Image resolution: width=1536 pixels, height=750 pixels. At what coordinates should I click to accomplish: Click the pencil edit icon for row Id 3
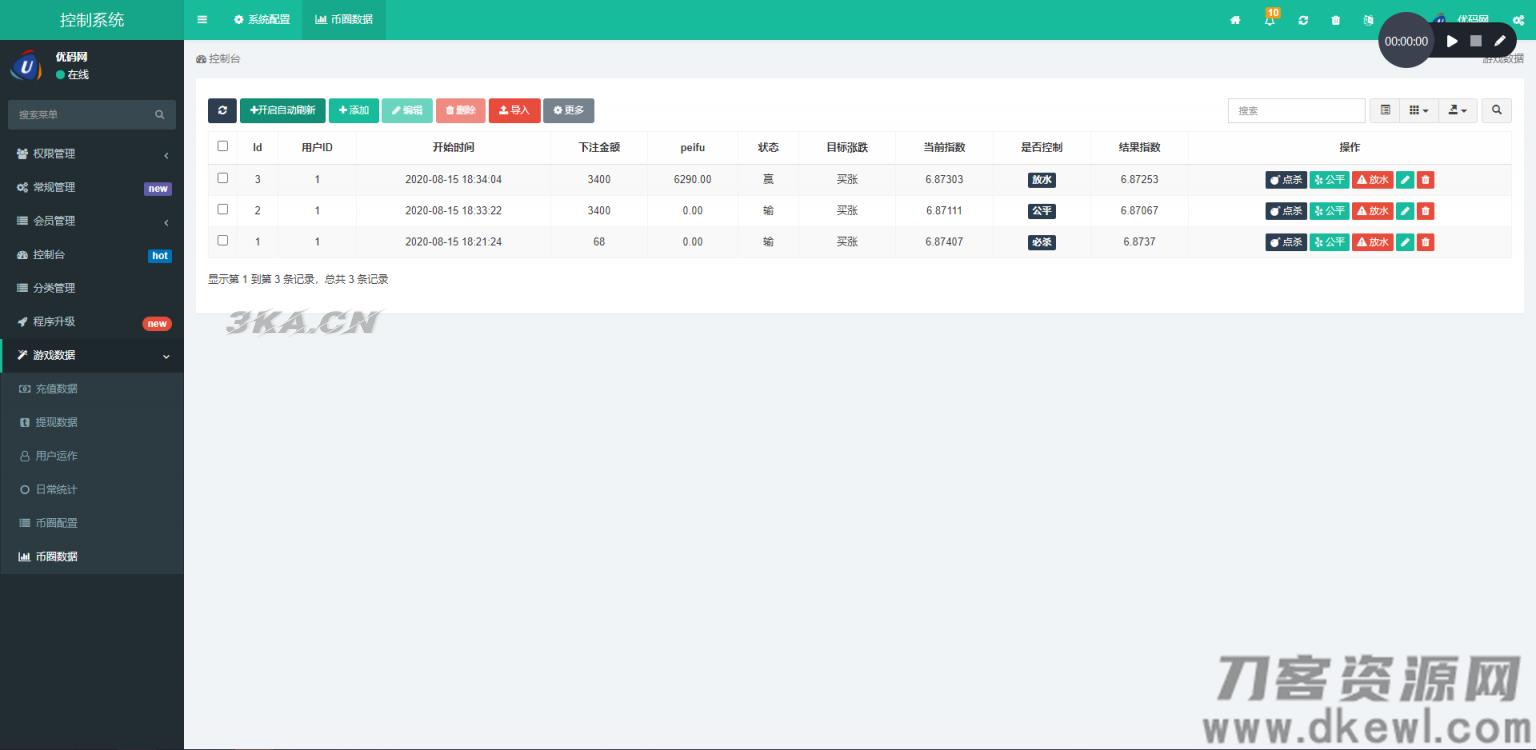click(x=1405, y=180)
